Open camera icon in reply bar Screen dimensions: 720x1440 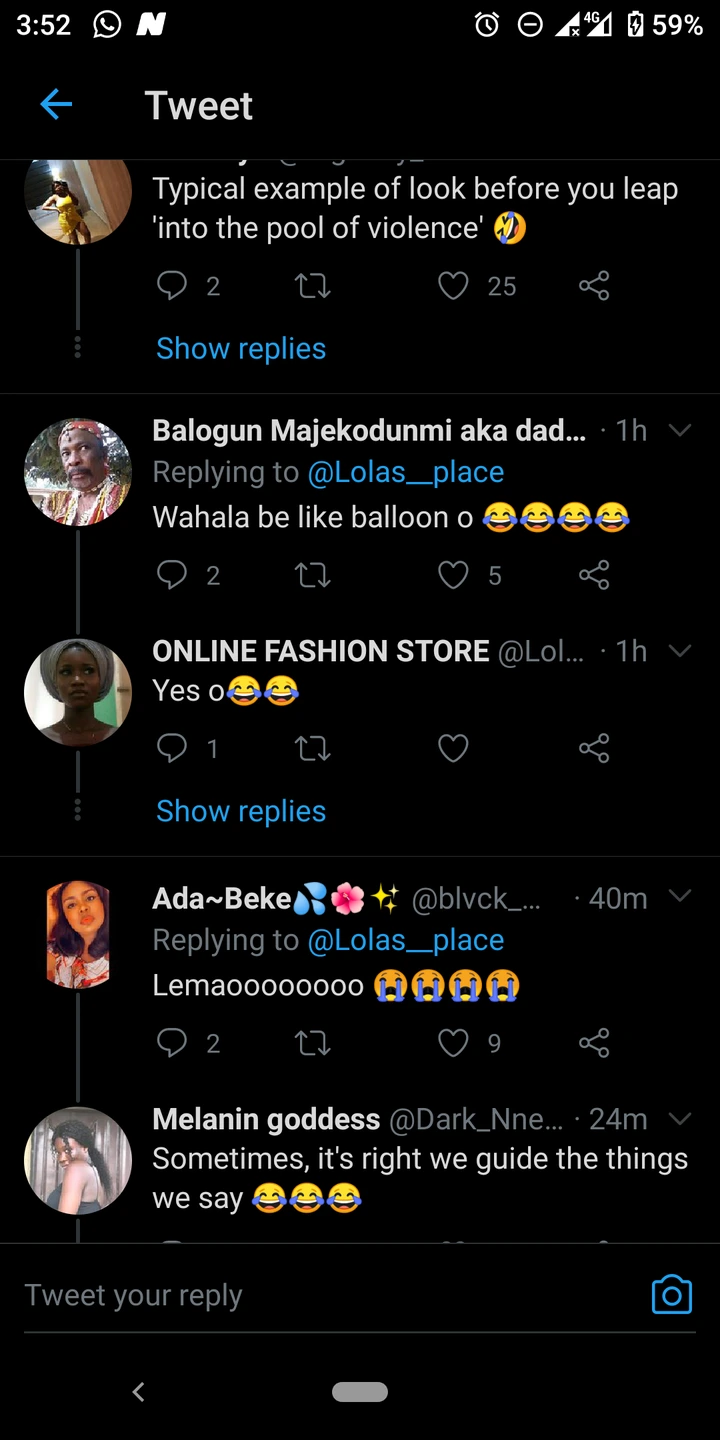tap(671, 1294)
